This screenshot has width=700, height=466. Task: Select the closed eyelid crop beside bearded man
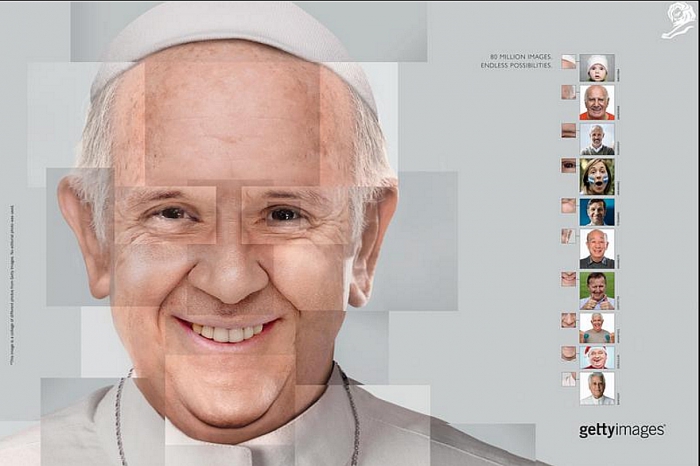point(569,131)
